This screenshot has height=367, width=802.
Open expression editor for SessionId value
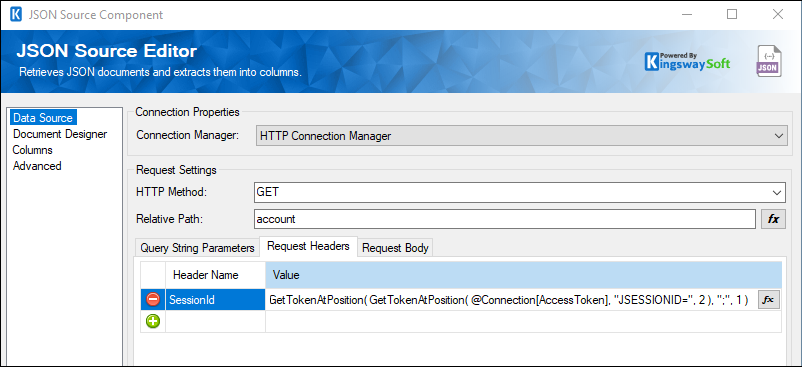768,300
